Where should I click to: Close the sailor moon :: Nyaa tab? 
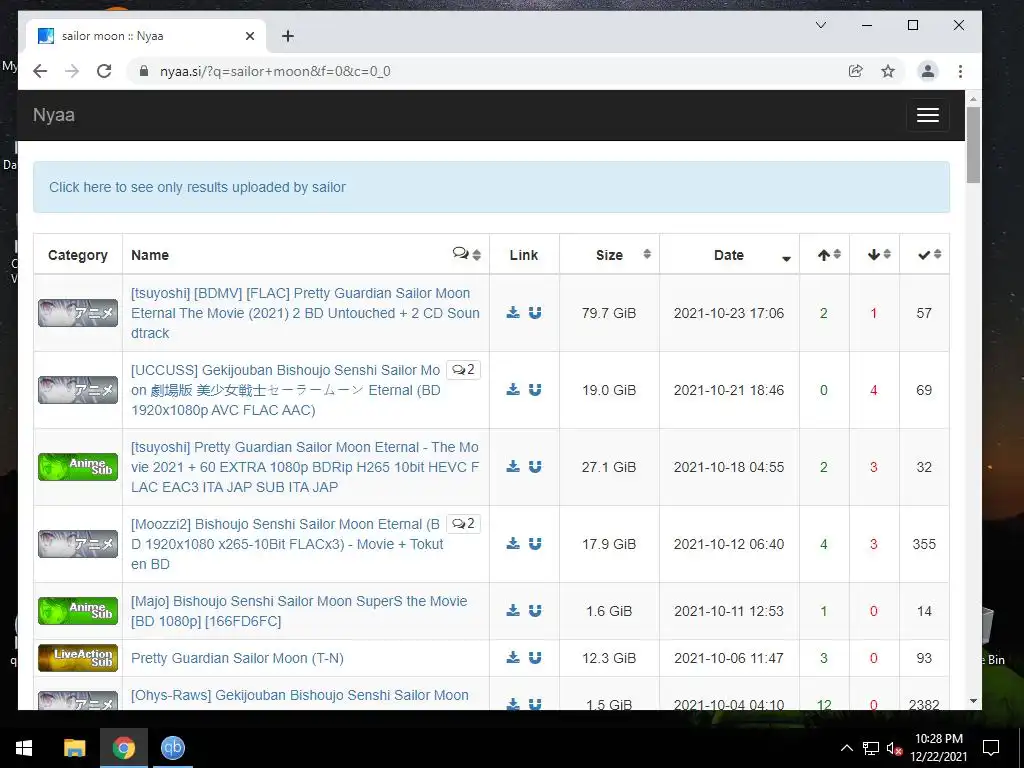(249, 36)
